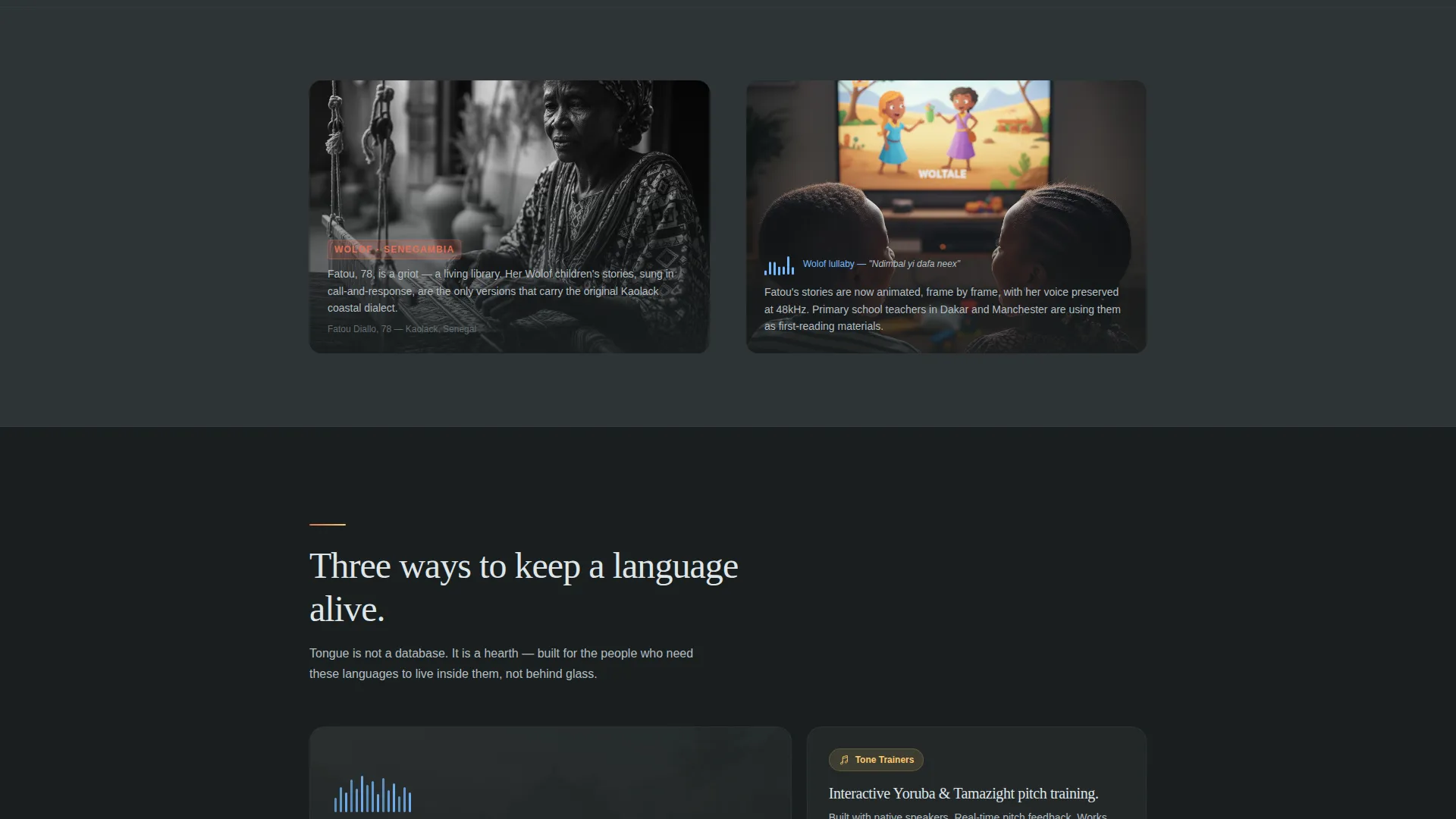Open the animated children watching TV card
Image resolution: width=1456 pixels, height=819 pixels.
946,216
